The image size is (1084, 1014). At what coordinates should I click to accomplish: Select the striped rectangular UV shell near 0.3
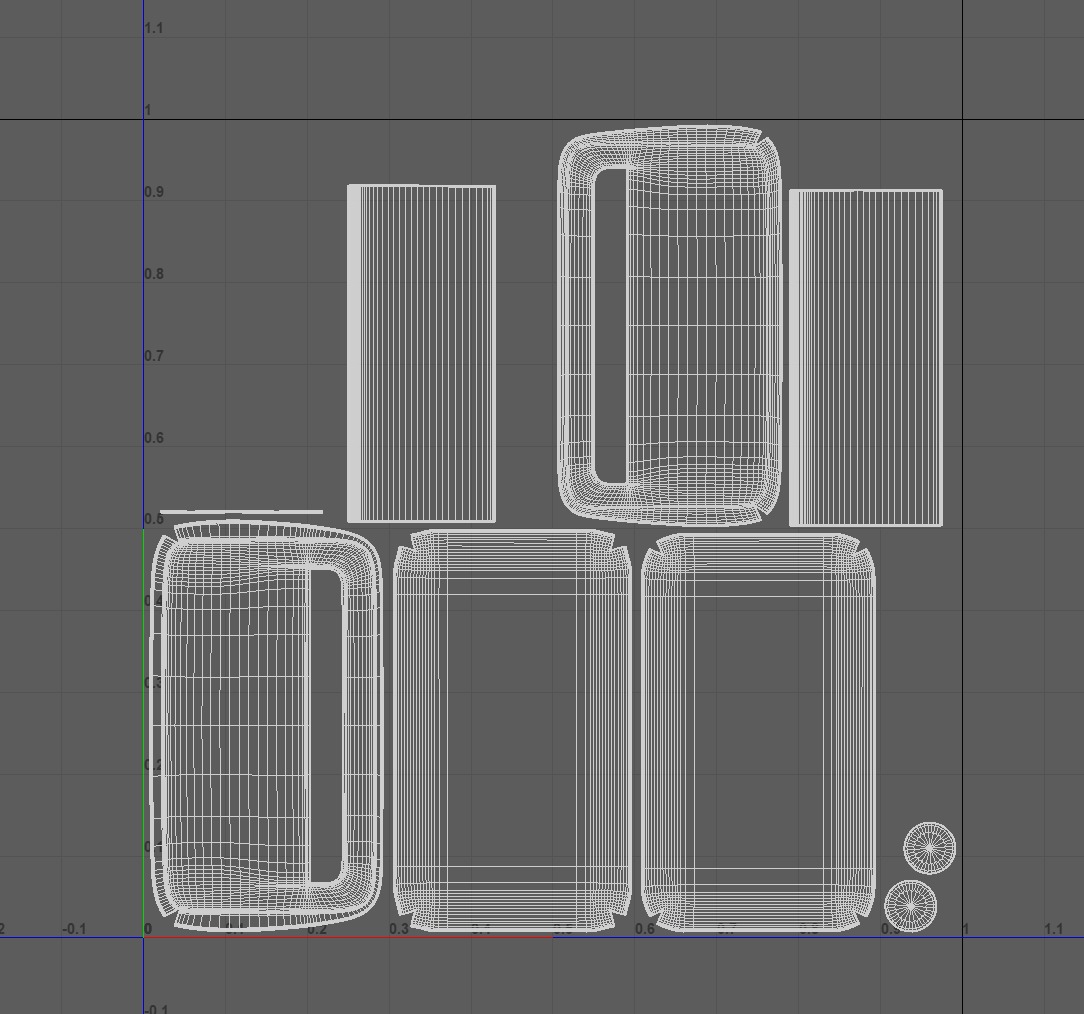tap(421, 353)
